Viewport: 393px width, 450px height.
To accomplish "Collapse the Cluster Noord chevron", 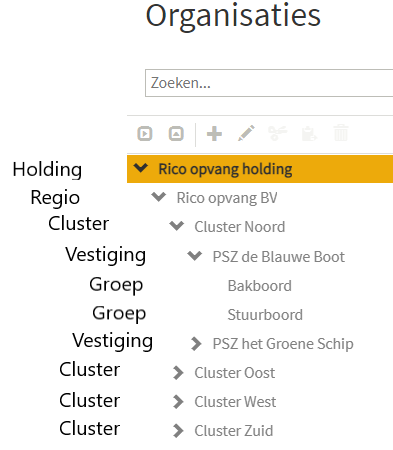I will pos(177,226).
